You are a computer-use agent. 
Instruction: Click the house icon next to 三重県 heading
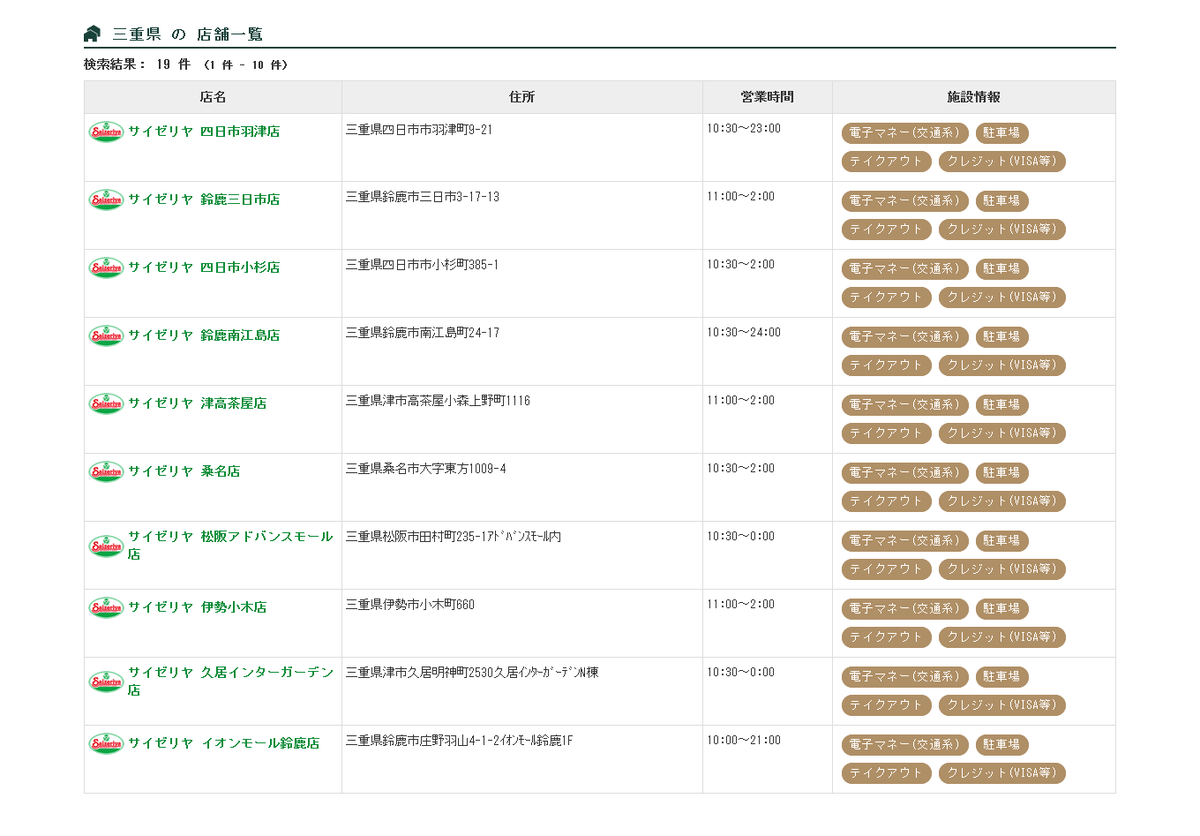tap(92, 34)
